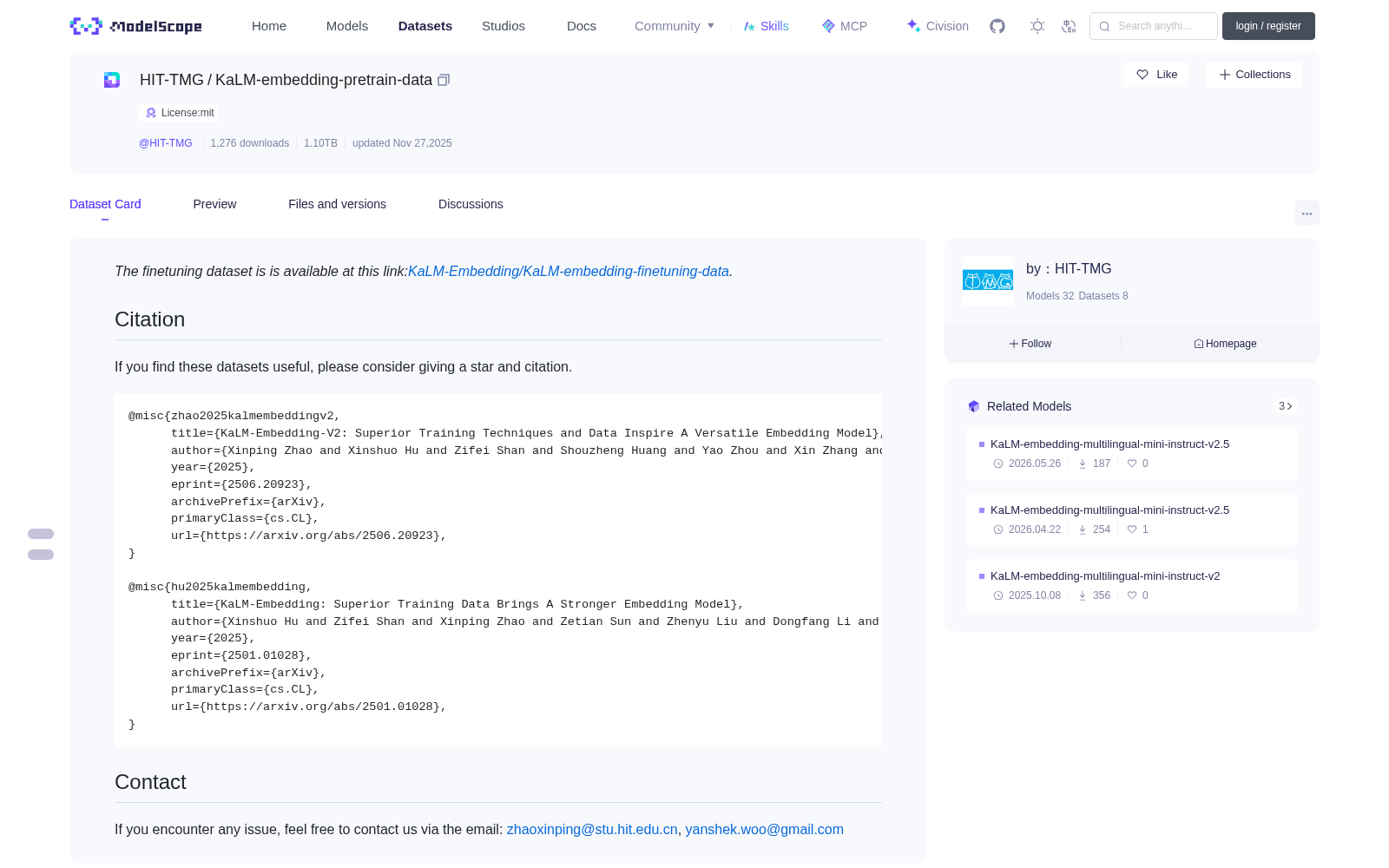Switch to the Preview tab

214,204
